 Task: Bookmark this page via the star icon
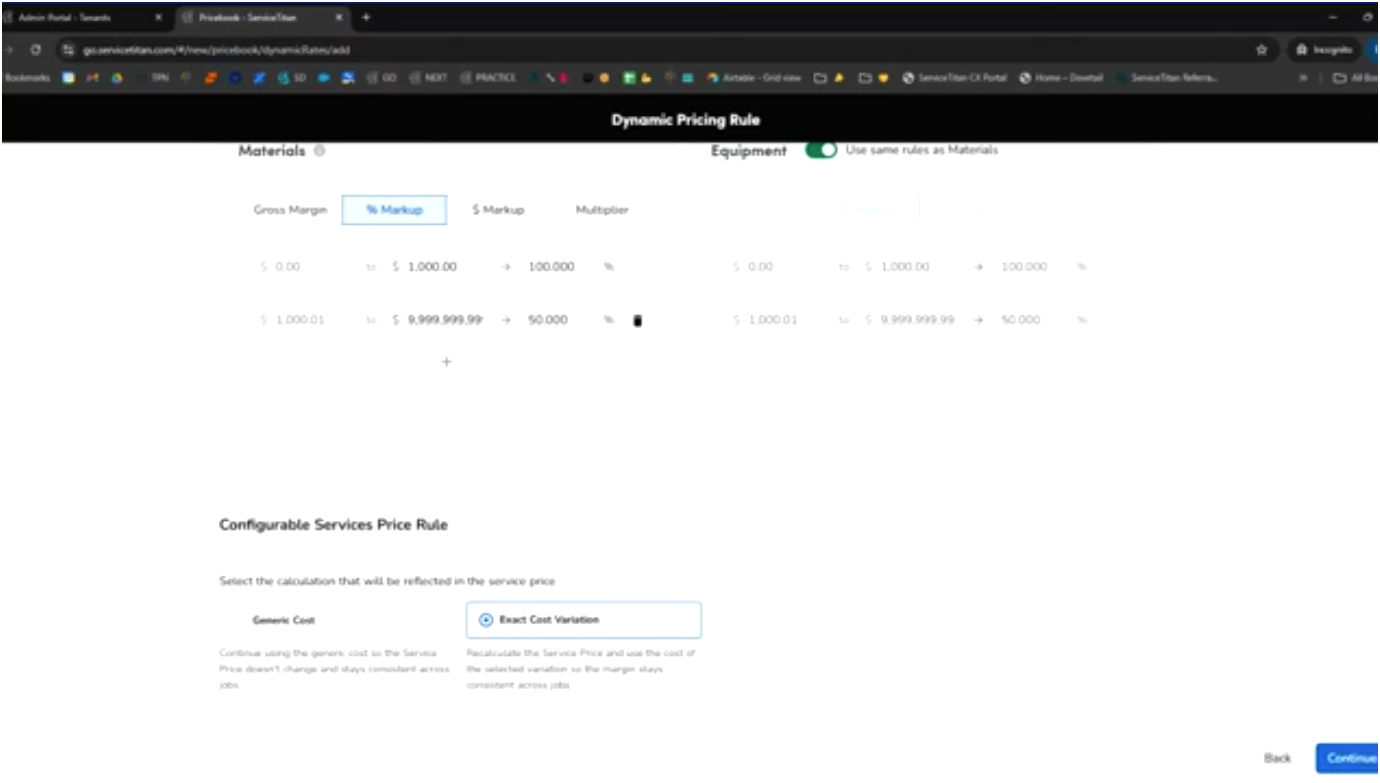[x=1261, y=49]
